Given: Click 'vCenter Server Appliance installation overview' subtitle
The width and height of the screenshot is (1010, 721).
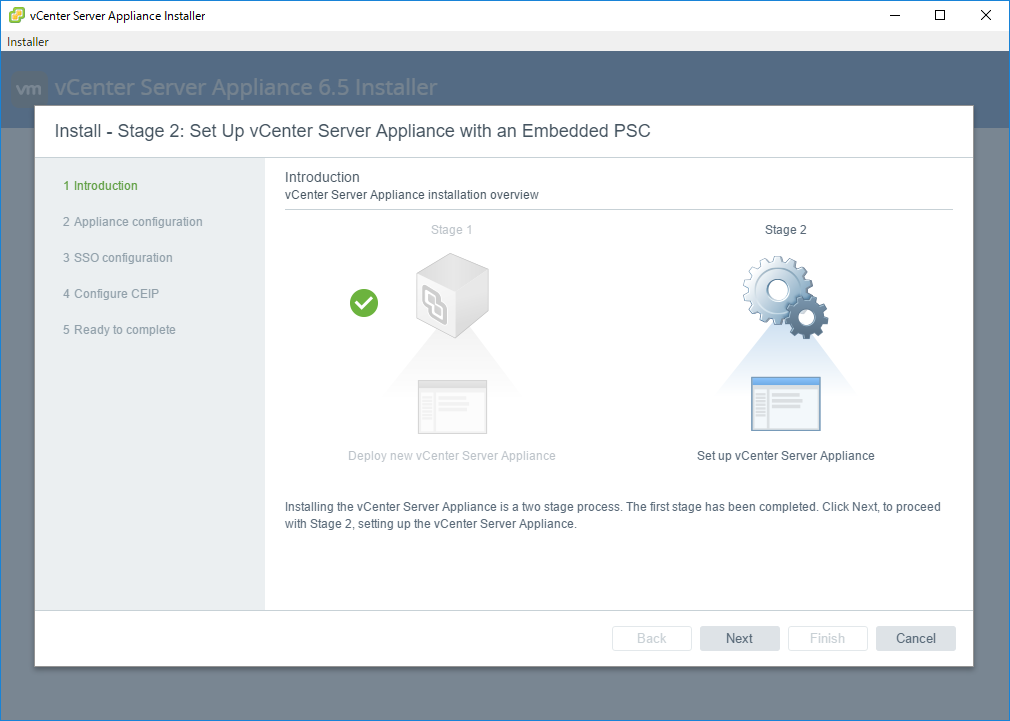Looking at the screenshot, I should (x=412, y=195).
